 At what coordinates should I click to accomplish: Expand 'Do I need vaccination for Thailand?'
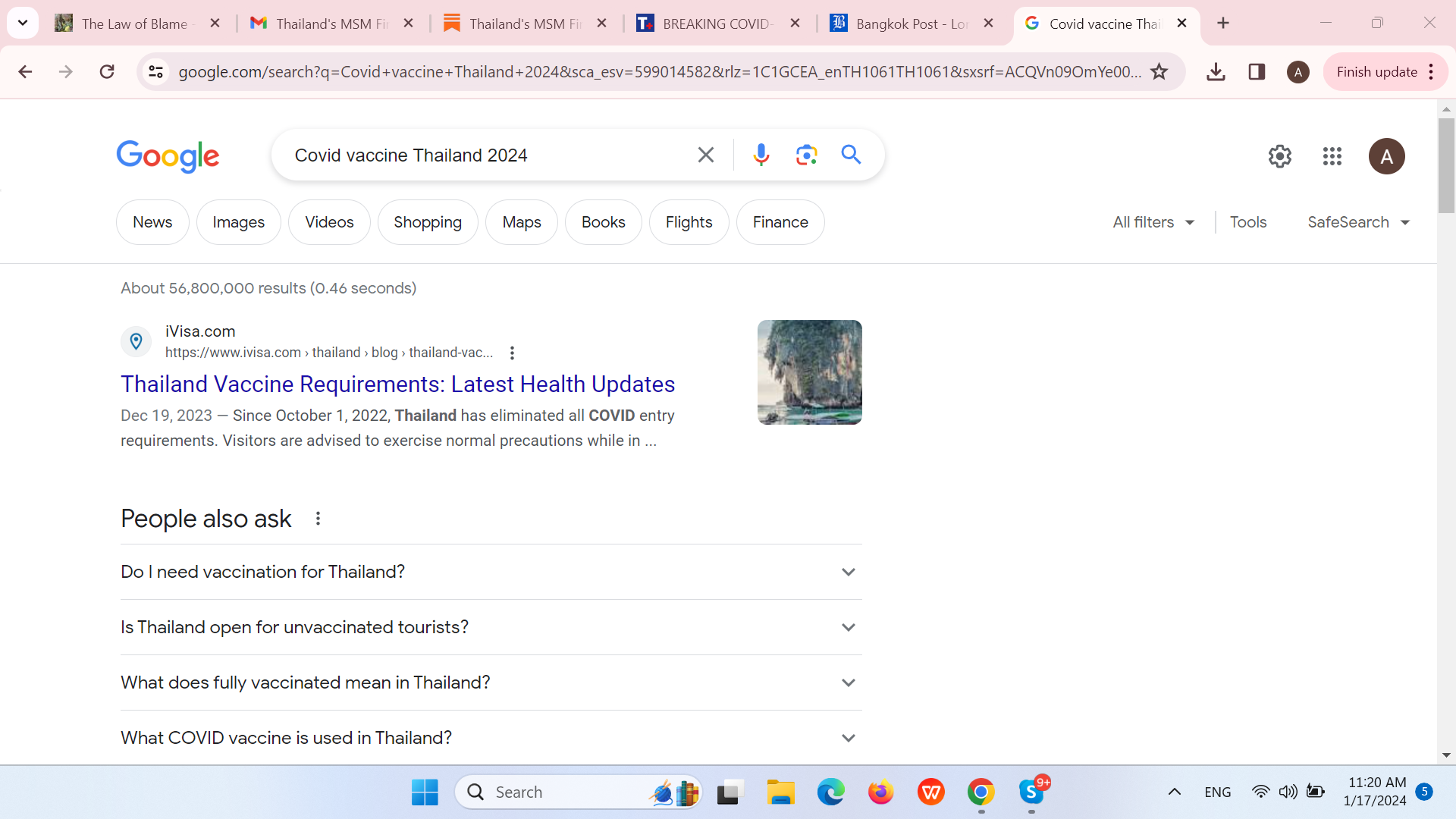(491, 572)
